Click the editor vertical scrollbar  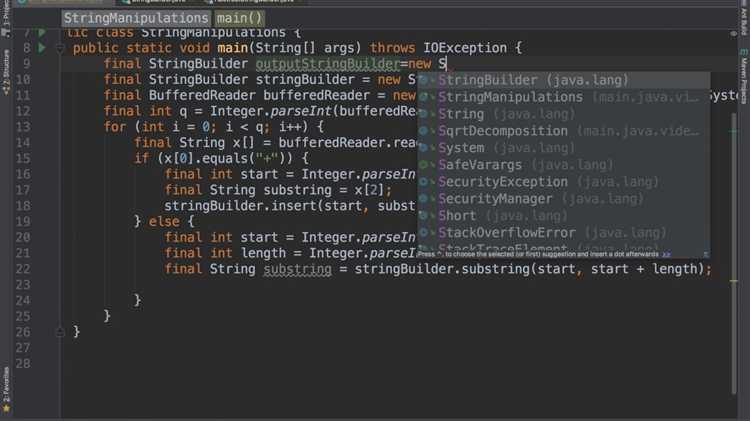tap(734, 254)
